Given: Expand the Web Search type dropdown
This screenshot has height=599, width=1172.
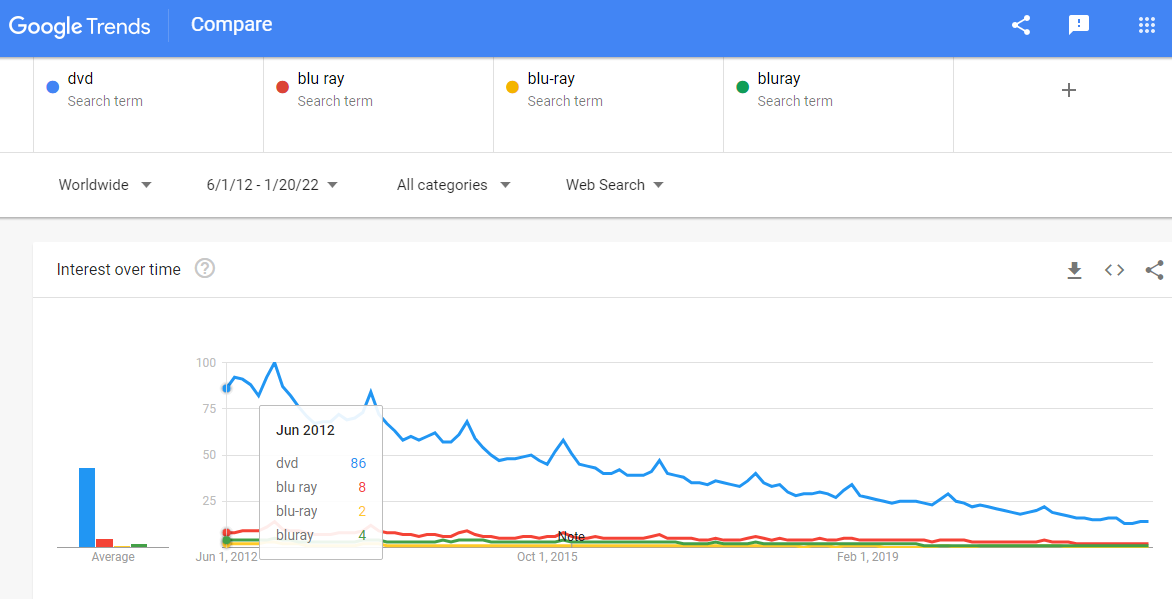Looking at the screenshot, I should 614,185.
